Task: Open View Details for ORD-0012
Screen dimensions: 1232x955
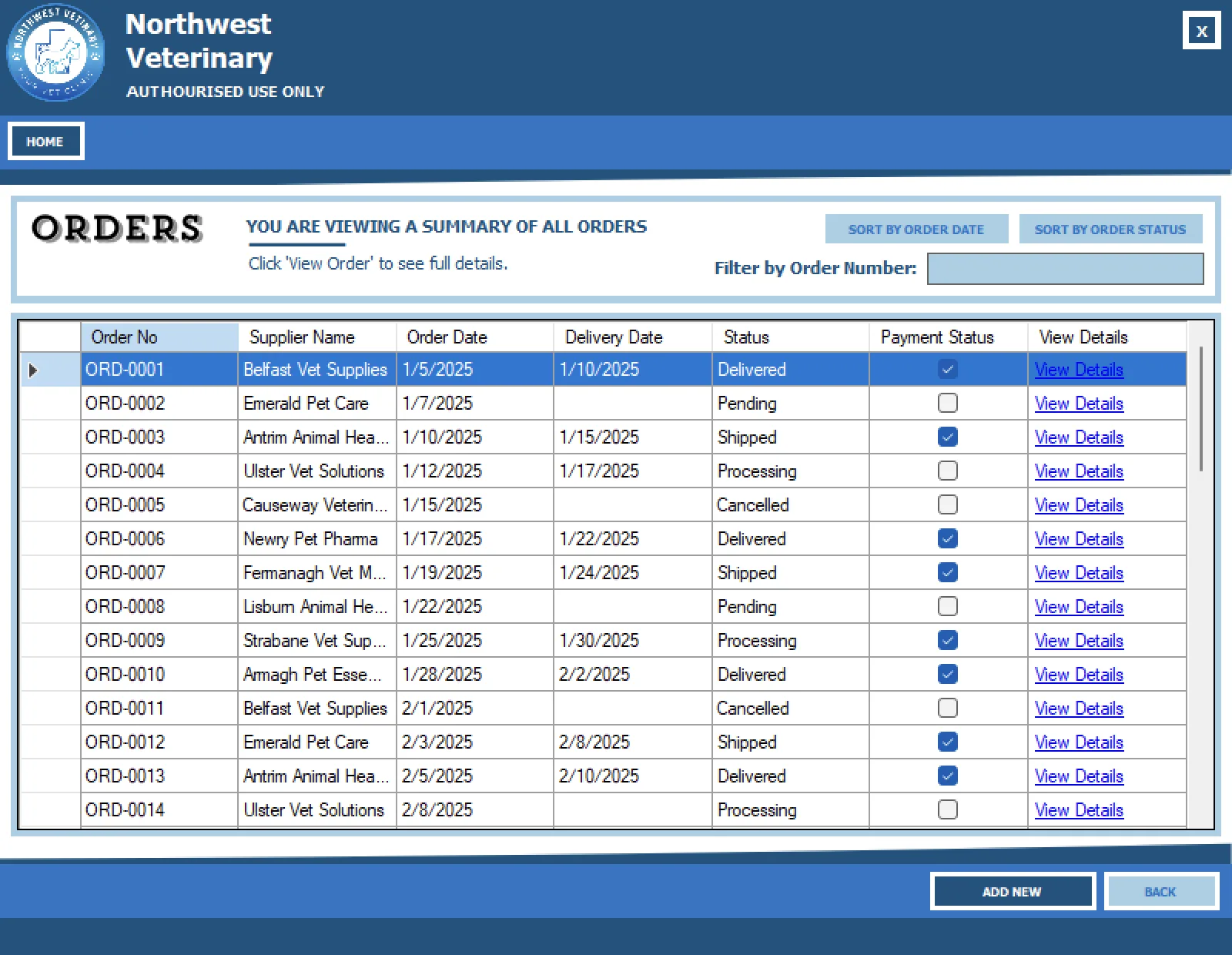Action: [1079, 742]
